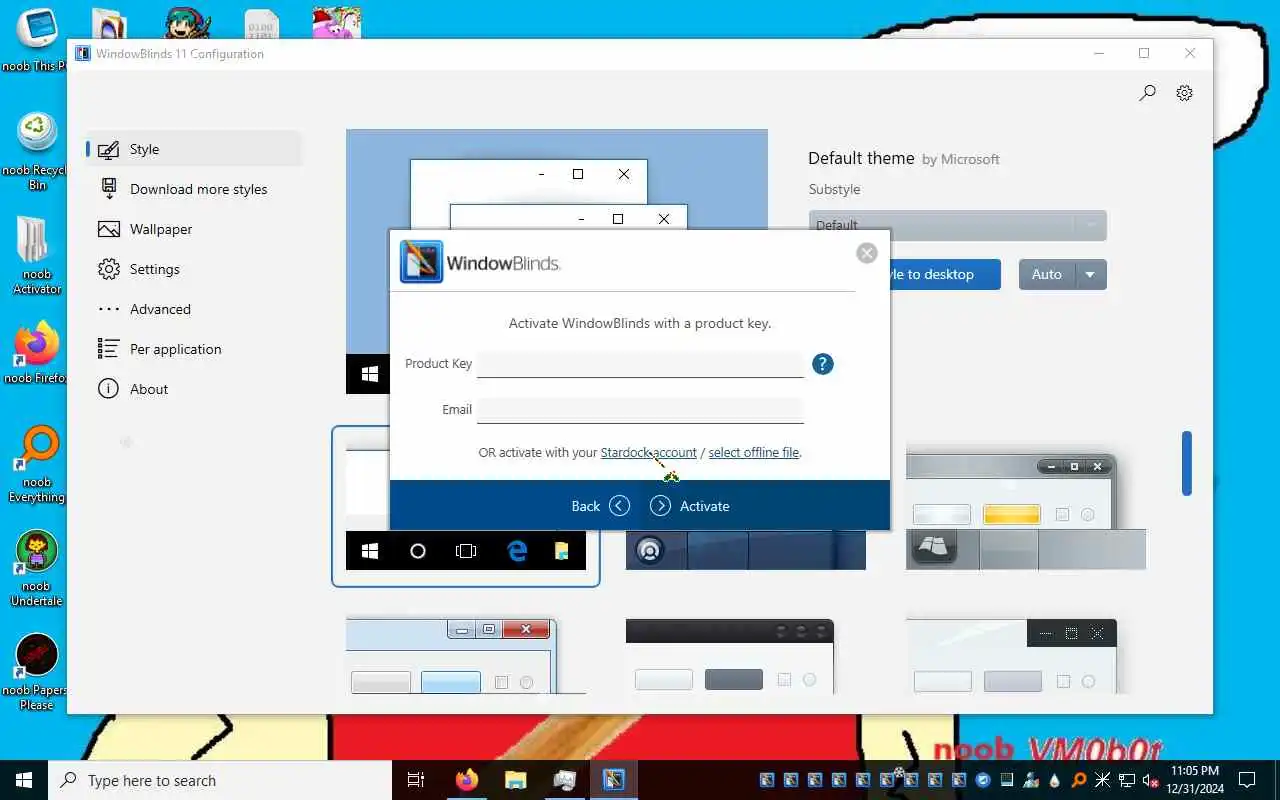1280x800 pixels.
Task: Open noob Recycle Bin desktop icon
Action: point(35,151)
